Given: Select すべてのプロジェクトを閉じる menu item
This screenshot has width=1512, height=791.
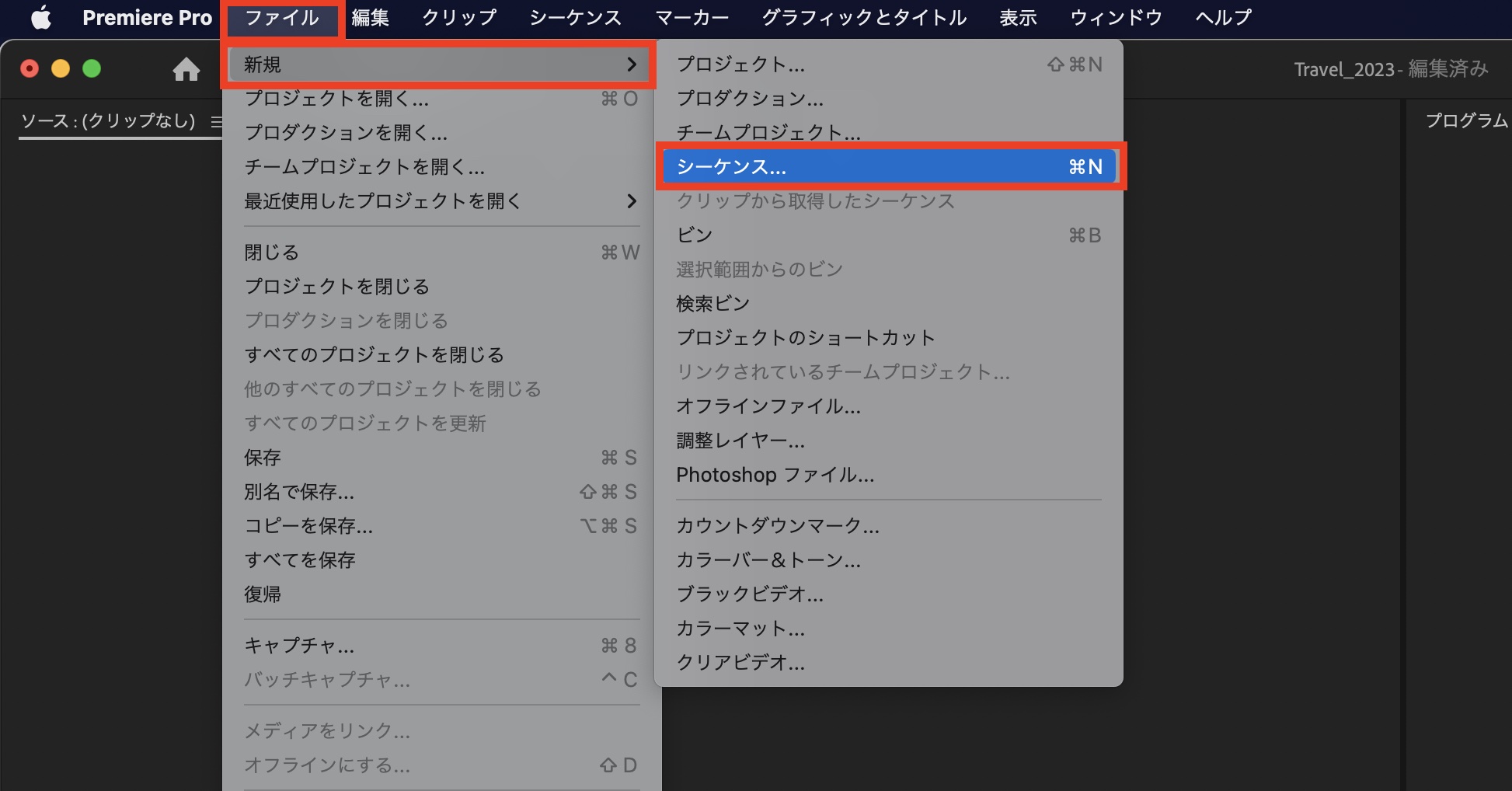Looking at the screenshot, I should coord(442,355).
